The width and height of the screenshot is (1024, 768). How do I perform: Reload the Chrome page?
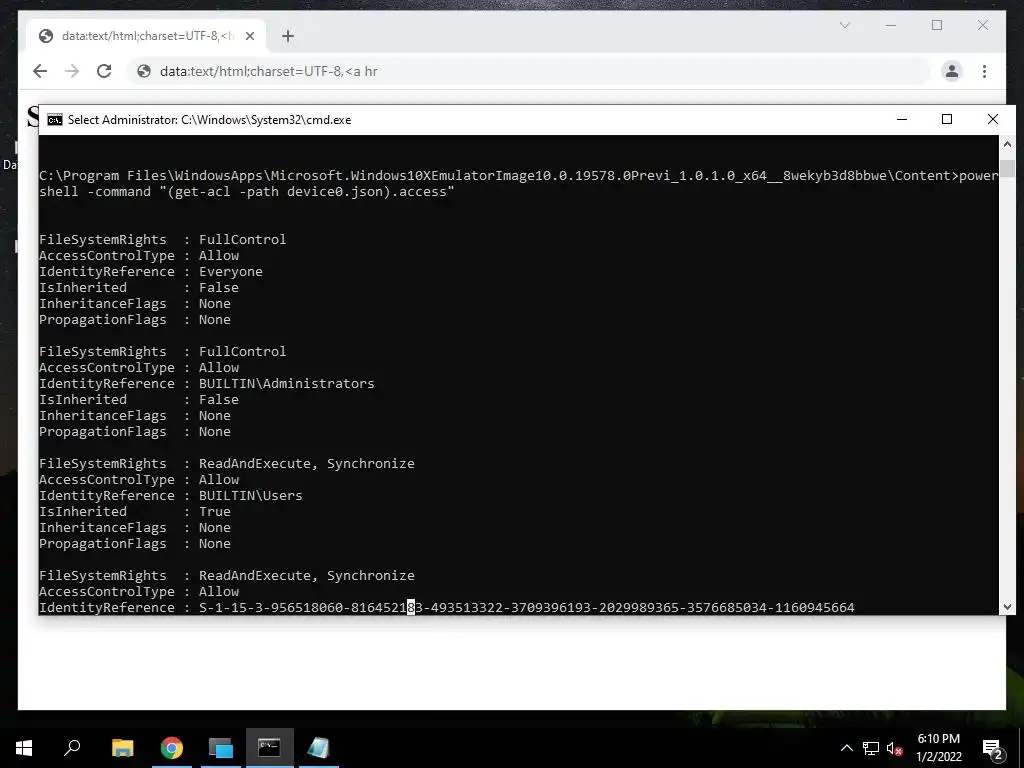point(104,71)
